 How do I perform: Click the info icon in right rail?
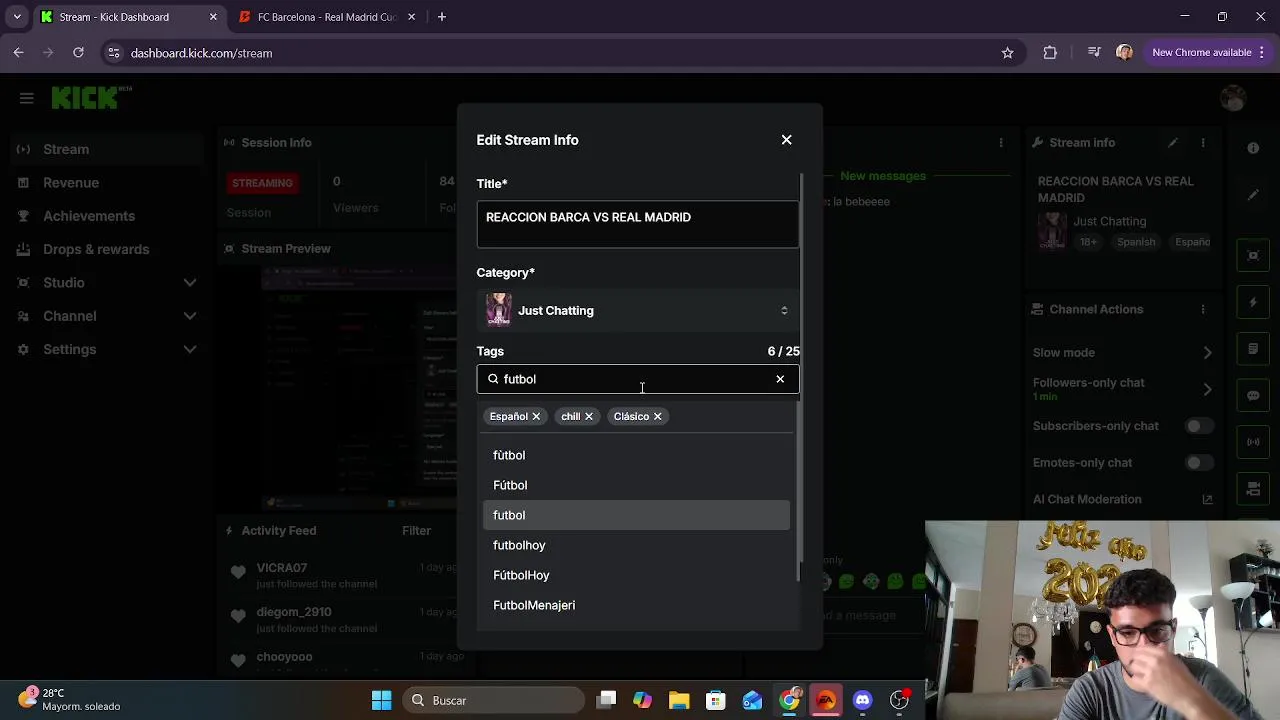tap(1253, 148)
